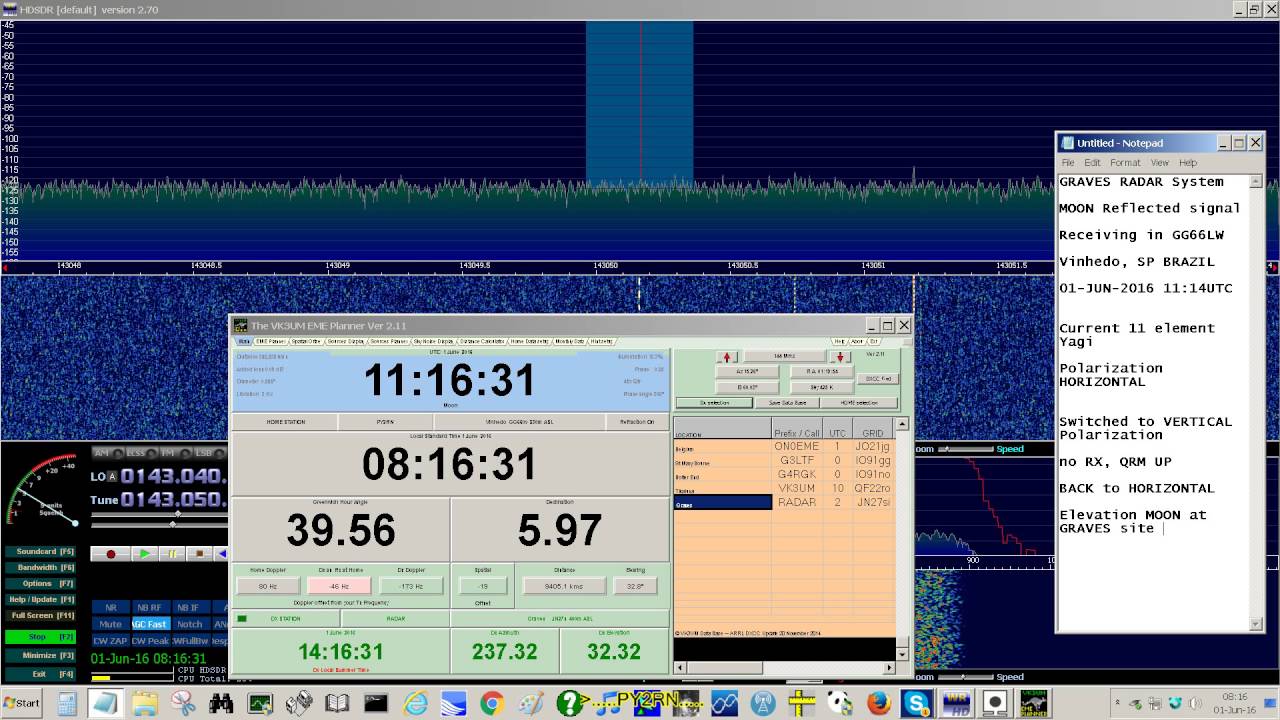Image resolution: width=1280 pixels, height=720 pixels.
Task: Click the green Stop [F2] button
Action: pyautogui.click(x=40, y=637)
